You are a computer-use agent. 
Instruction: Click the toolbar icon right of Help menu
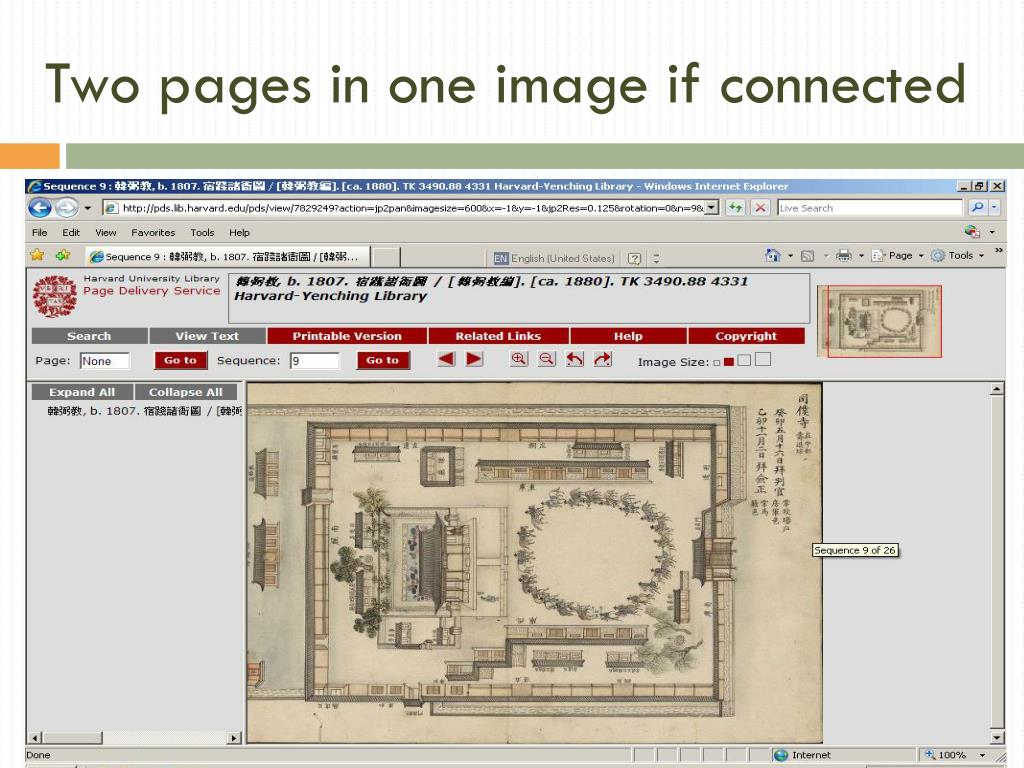point(972,232)
